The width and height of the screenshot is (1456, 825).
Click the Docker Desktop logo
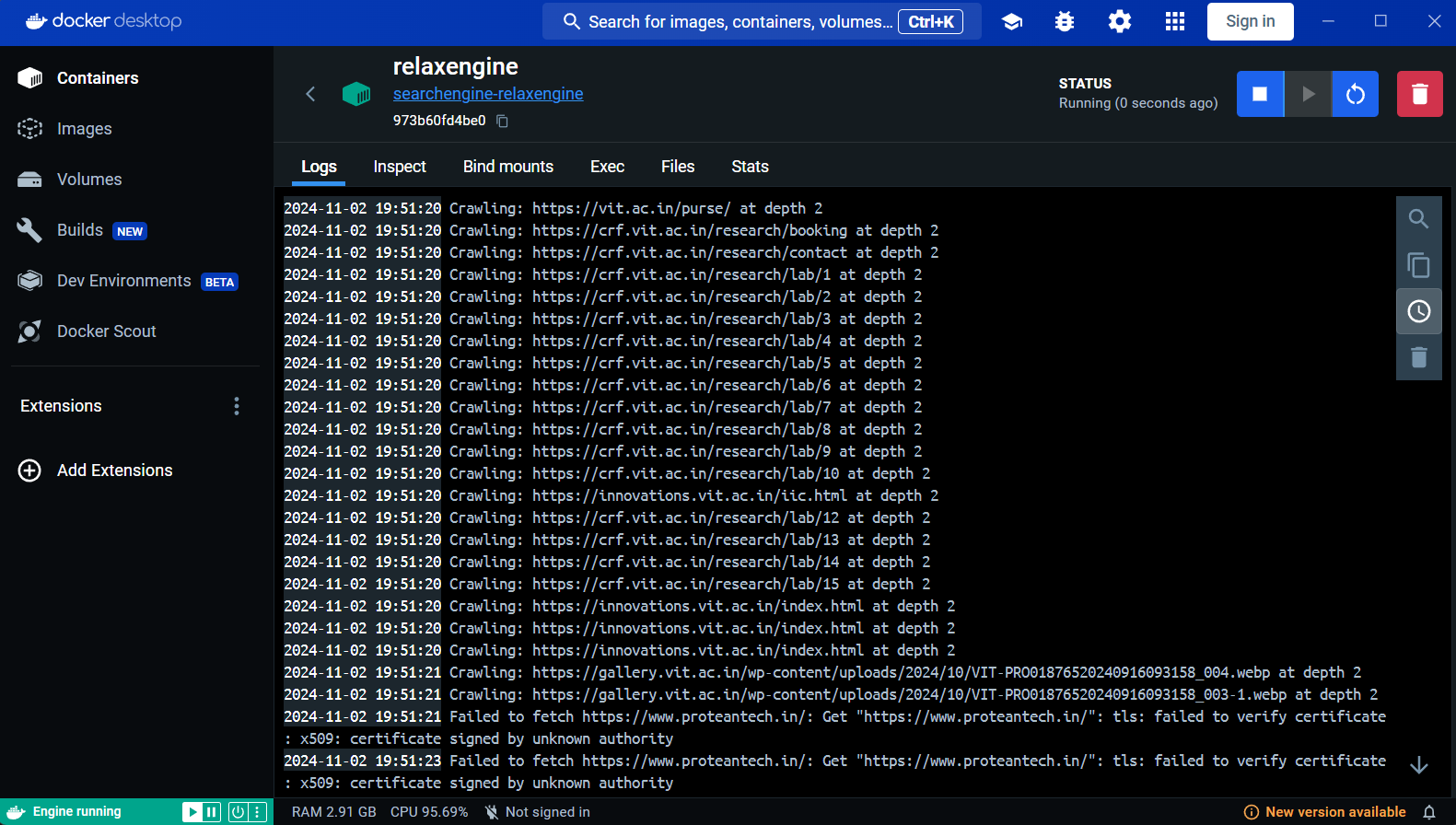click(x=103, y=20)
